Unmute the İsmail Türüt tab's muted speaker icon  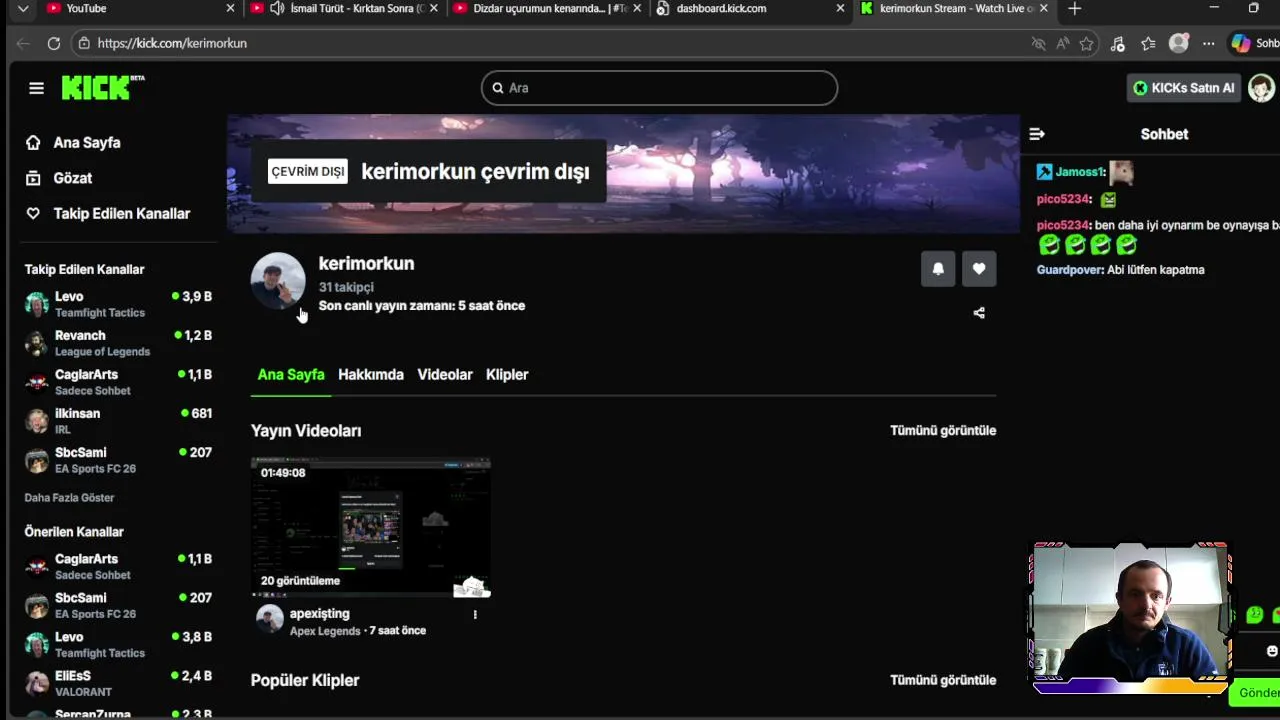pos(277,8)
